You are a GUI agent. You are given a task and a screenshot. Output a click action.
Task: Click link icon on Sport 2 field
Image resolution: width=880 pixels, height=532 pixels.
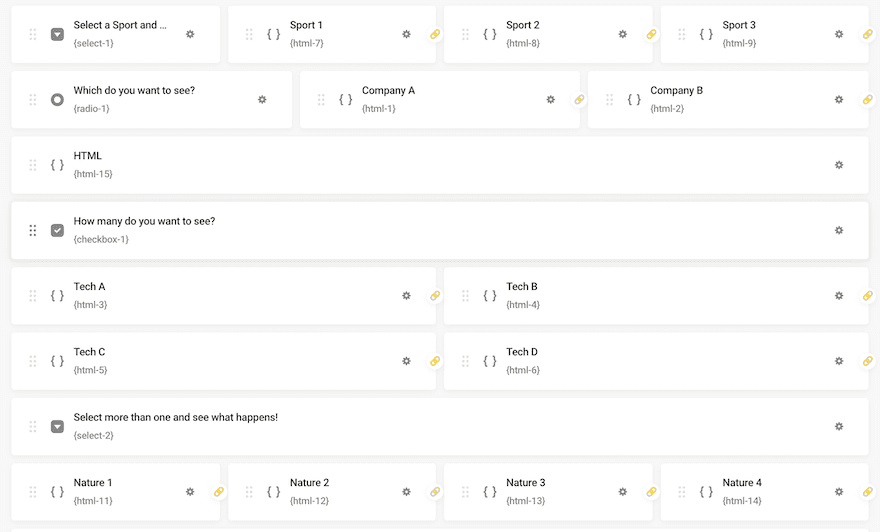pyautogui.click(x=651, y=34)
